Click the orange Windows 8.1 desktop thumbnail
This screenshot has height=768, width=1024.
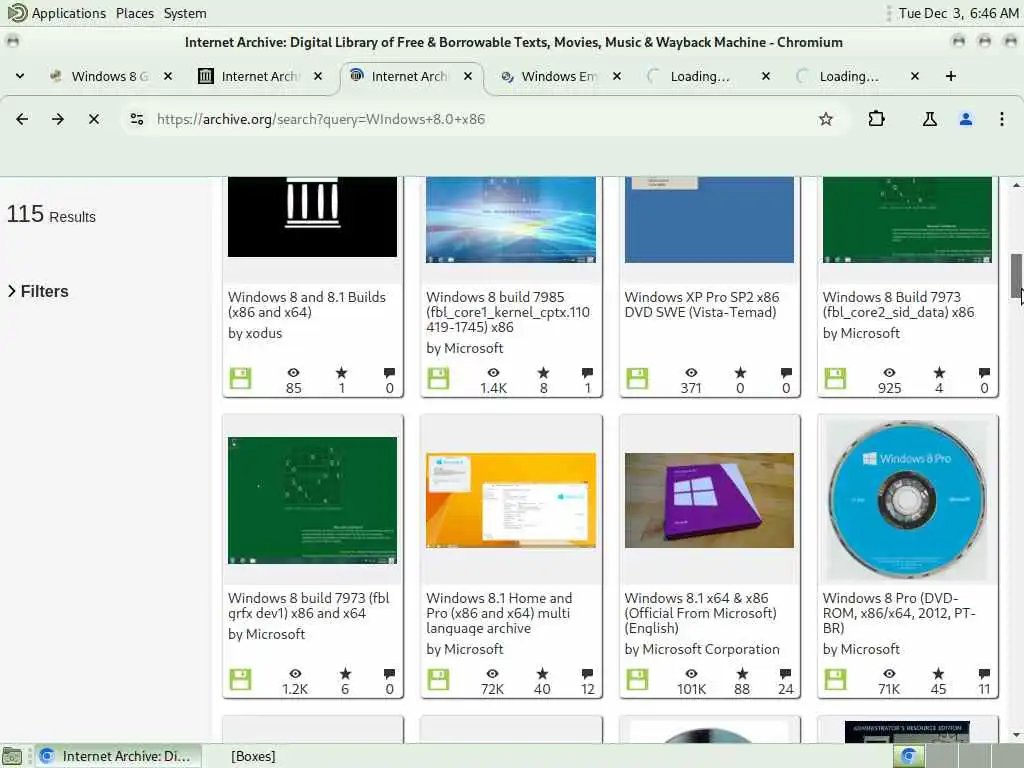pos(511,500)
